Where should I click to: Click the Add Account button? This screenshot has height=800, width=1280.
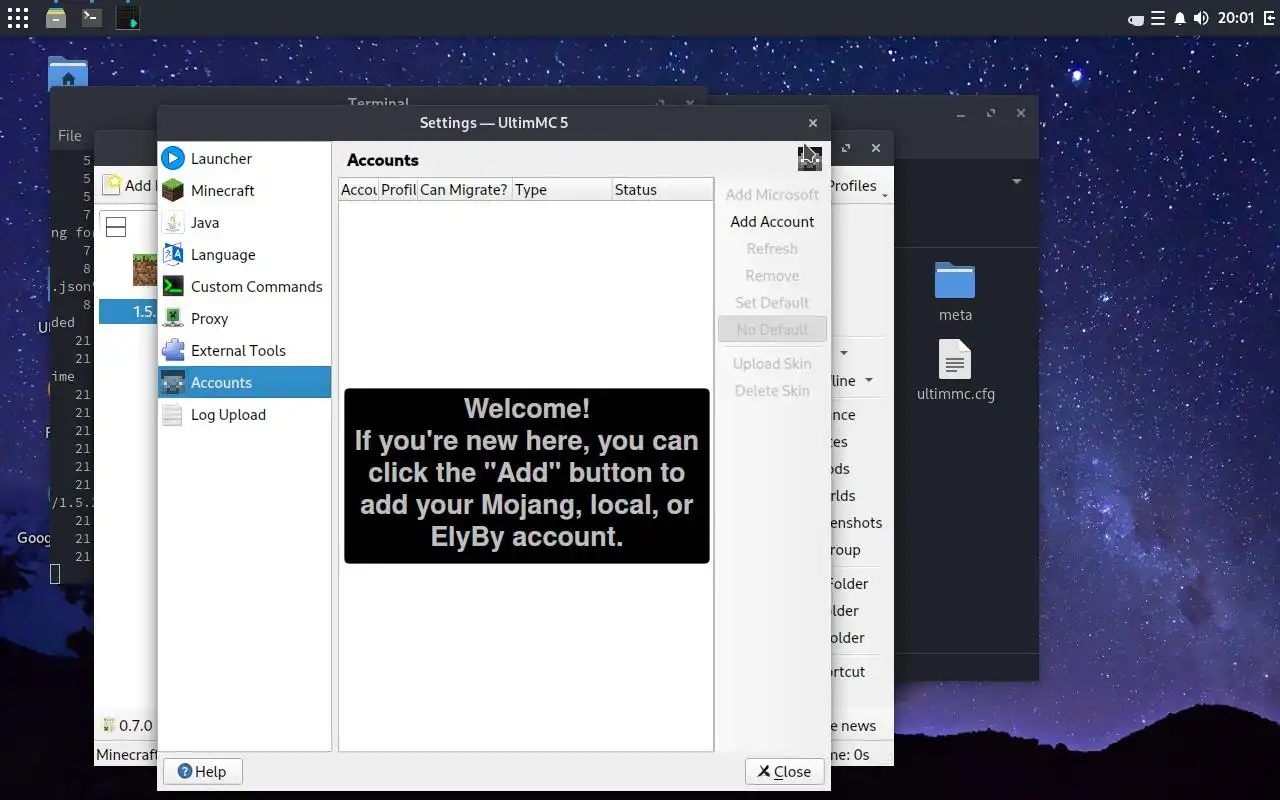click(772, 222)
